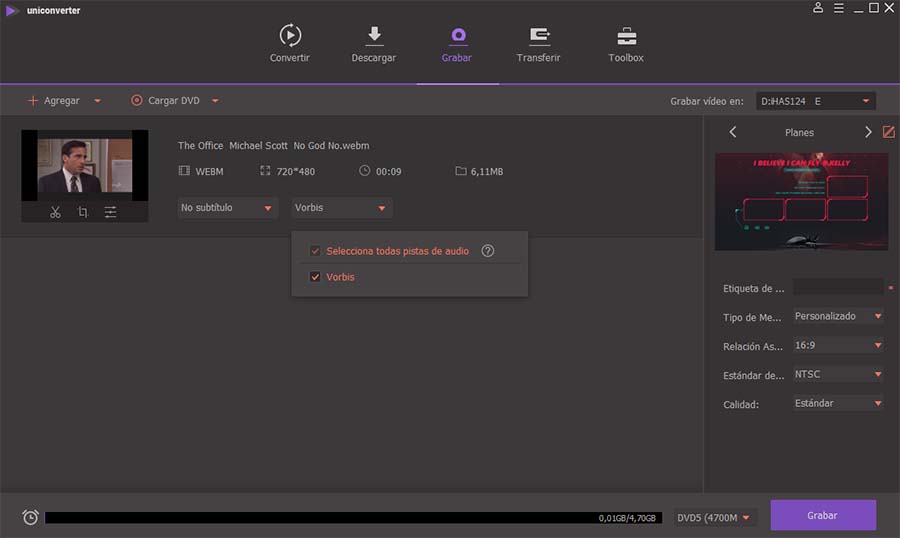The width and height of the screenshot is (900, 538).
Task: Uncheck the Vorbis audio track checkbox
Action: [315, 277]
